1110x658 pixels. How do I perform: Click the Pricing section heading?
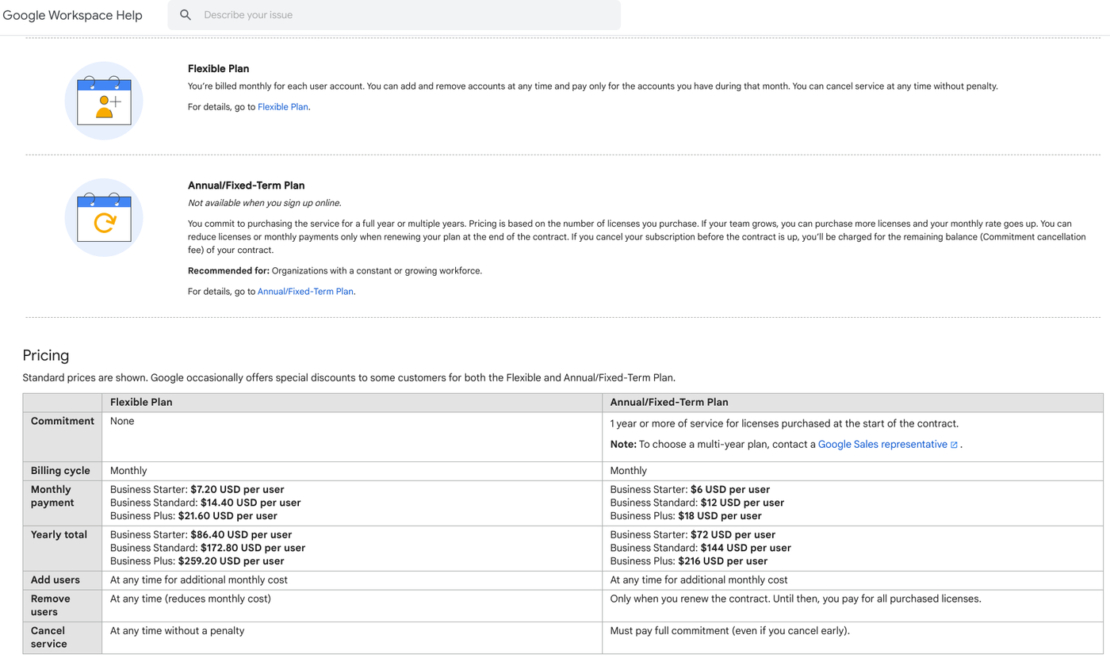tap(46, 355)
